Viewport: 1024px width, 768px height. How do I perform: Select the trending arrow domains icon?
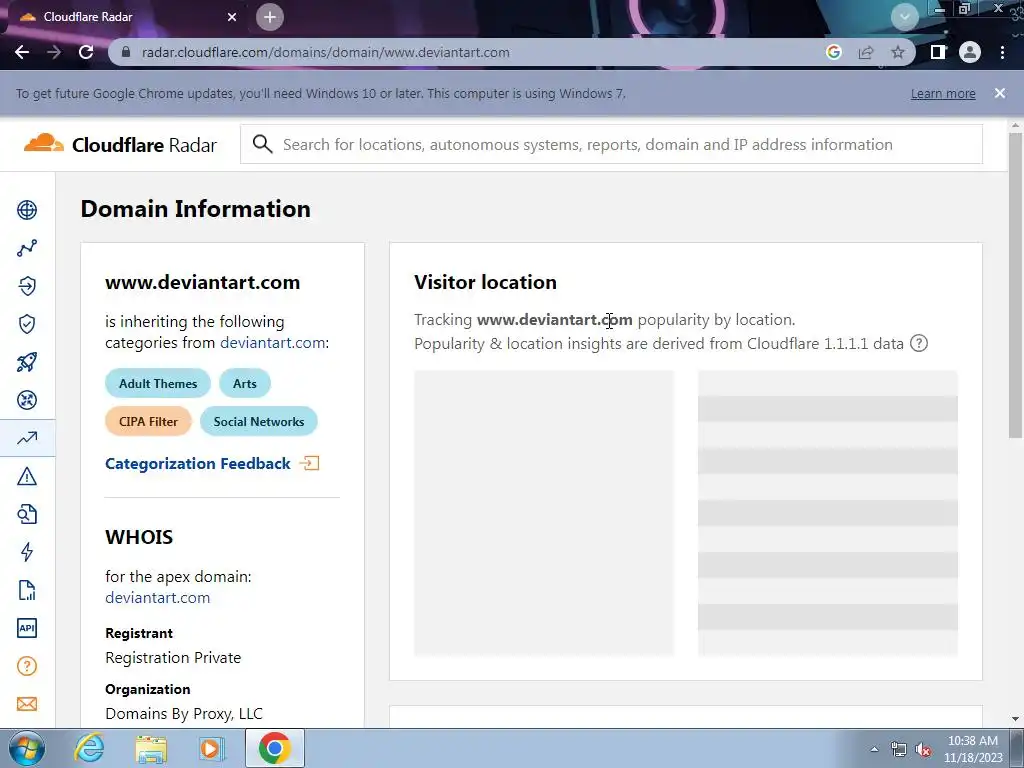[x=27, y=438]
